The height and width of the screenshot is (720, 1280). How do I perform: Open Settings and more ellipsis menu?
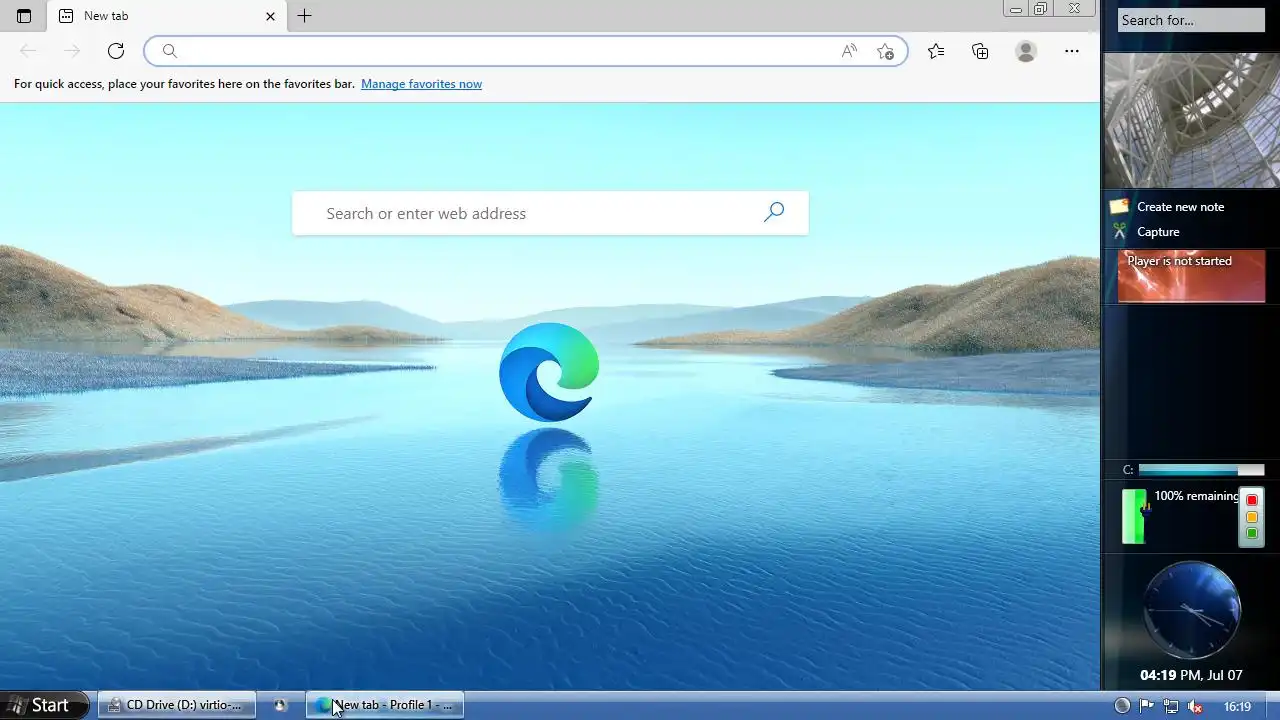(1072, 51)
